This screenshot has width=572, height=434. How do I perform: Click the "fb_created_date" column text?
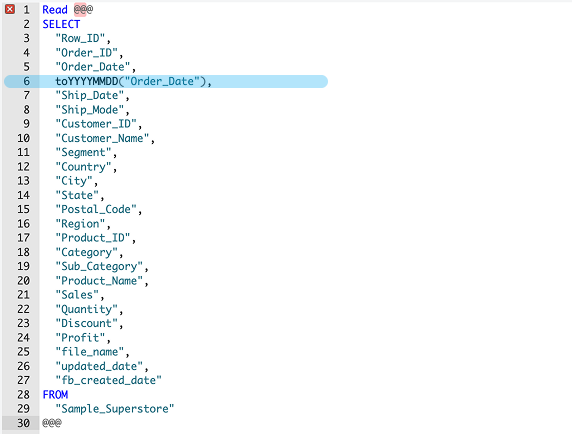pyautogui.click(x=108, y=380)
